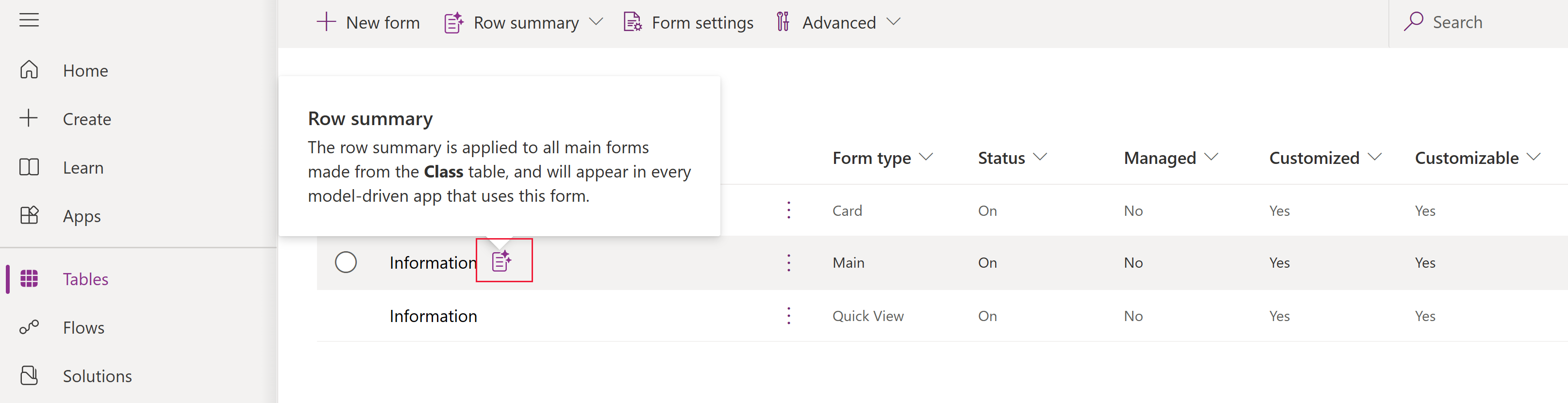Open Customizable column filter dropdown

pyautogui.click(x=1534, y=157)
